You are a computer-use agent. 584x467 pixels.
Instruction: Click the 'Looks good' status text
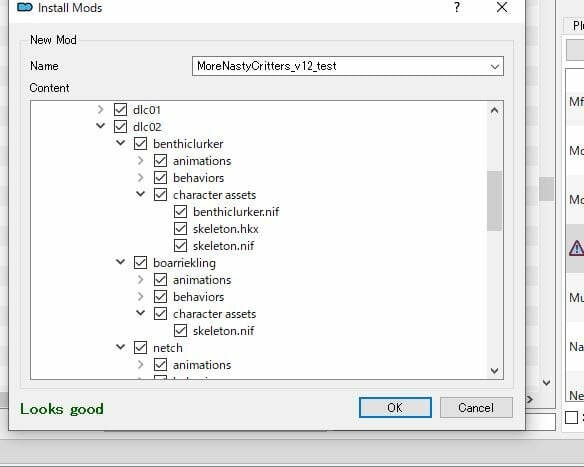62,409
